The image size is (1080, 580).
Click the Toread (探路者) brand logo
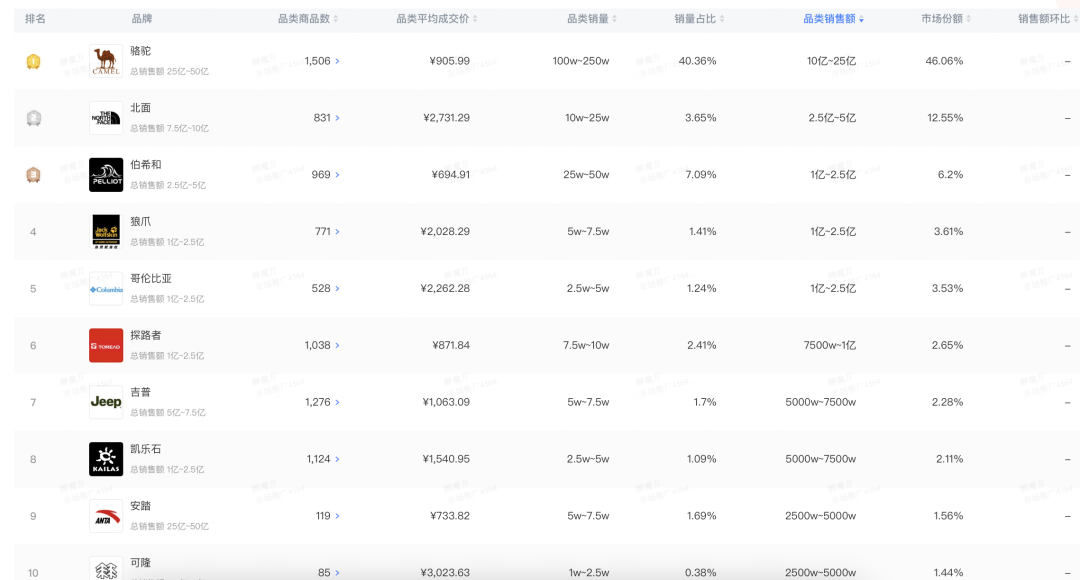click(106, 345)
